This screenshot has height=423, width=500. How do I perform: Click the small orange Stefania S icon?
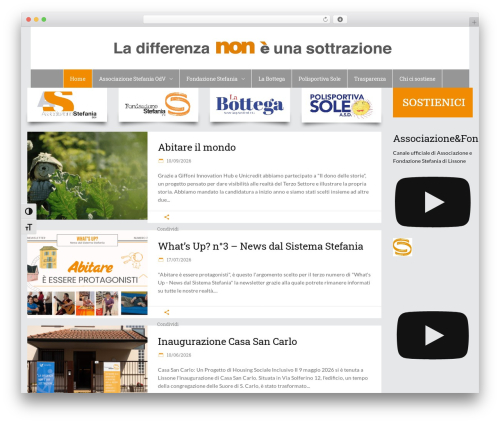pos(402,247)
